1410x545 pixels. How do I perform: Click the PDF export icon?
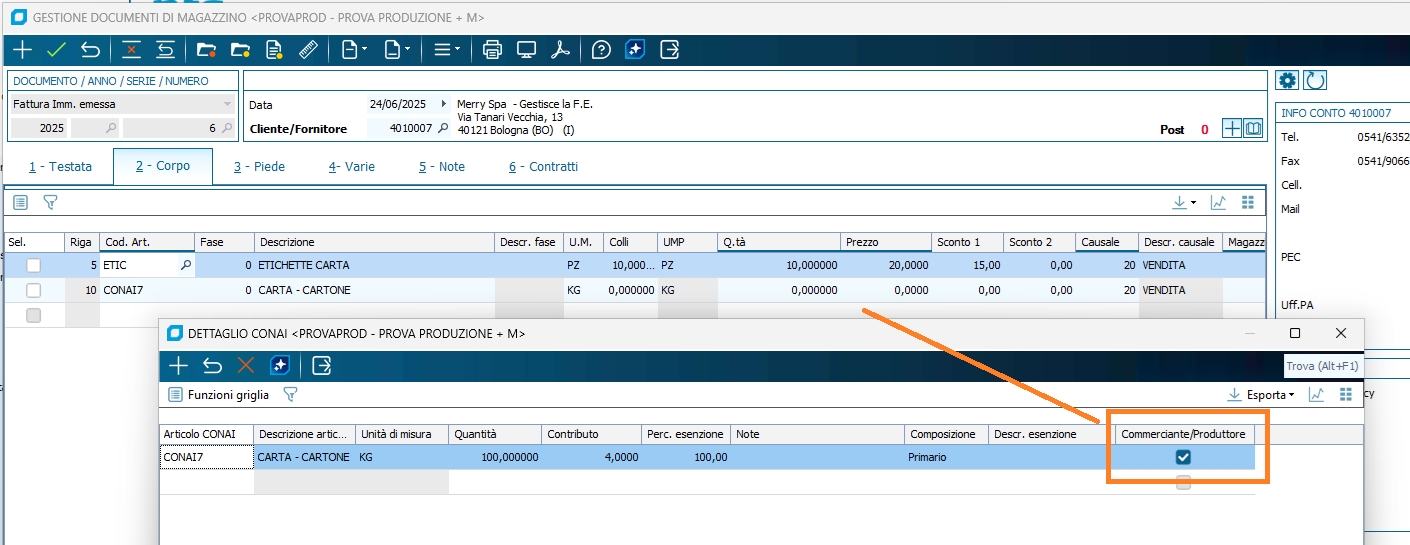(x=560, y=49)
